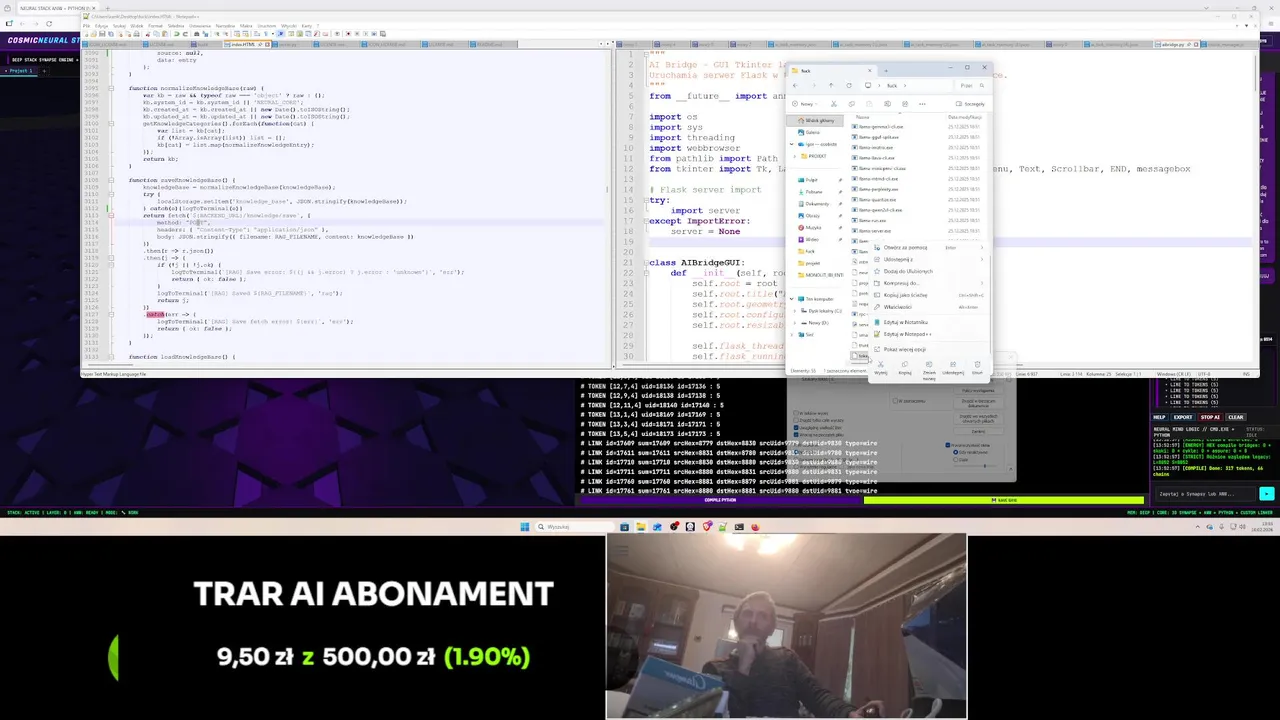Image resolution: width=1280 pixels, height=720 pixels.
Task: Open the 'Kompresuj do...' submenu
Action: [x=928, y=284]
